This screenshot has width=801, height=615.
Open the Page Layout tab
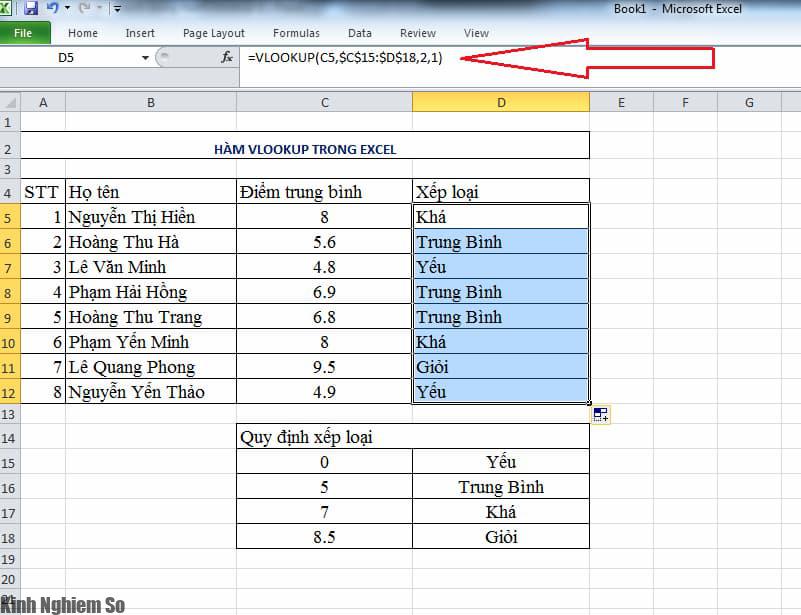214,33
